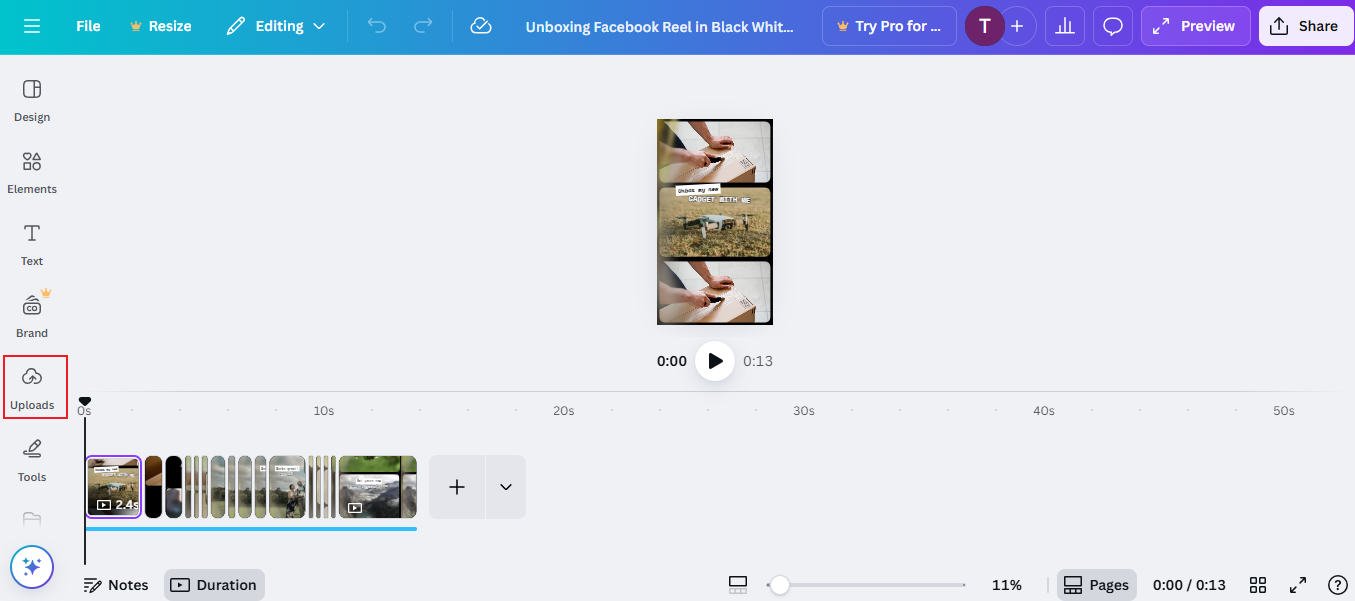
Task: Open the Canva AI sparkle assistant
Action: point(31,566)
